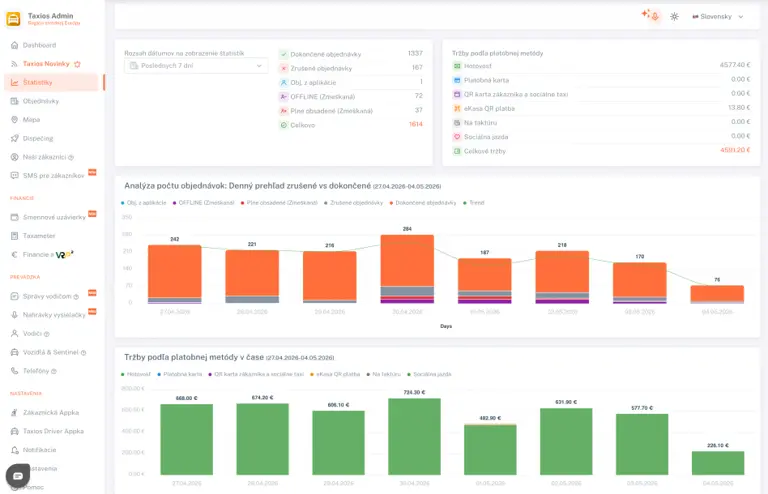Image resolution: width=768 pixels, height=494 pixels.
Task: Click the Celkové tržby total value
Action: (x=735, y=150)
